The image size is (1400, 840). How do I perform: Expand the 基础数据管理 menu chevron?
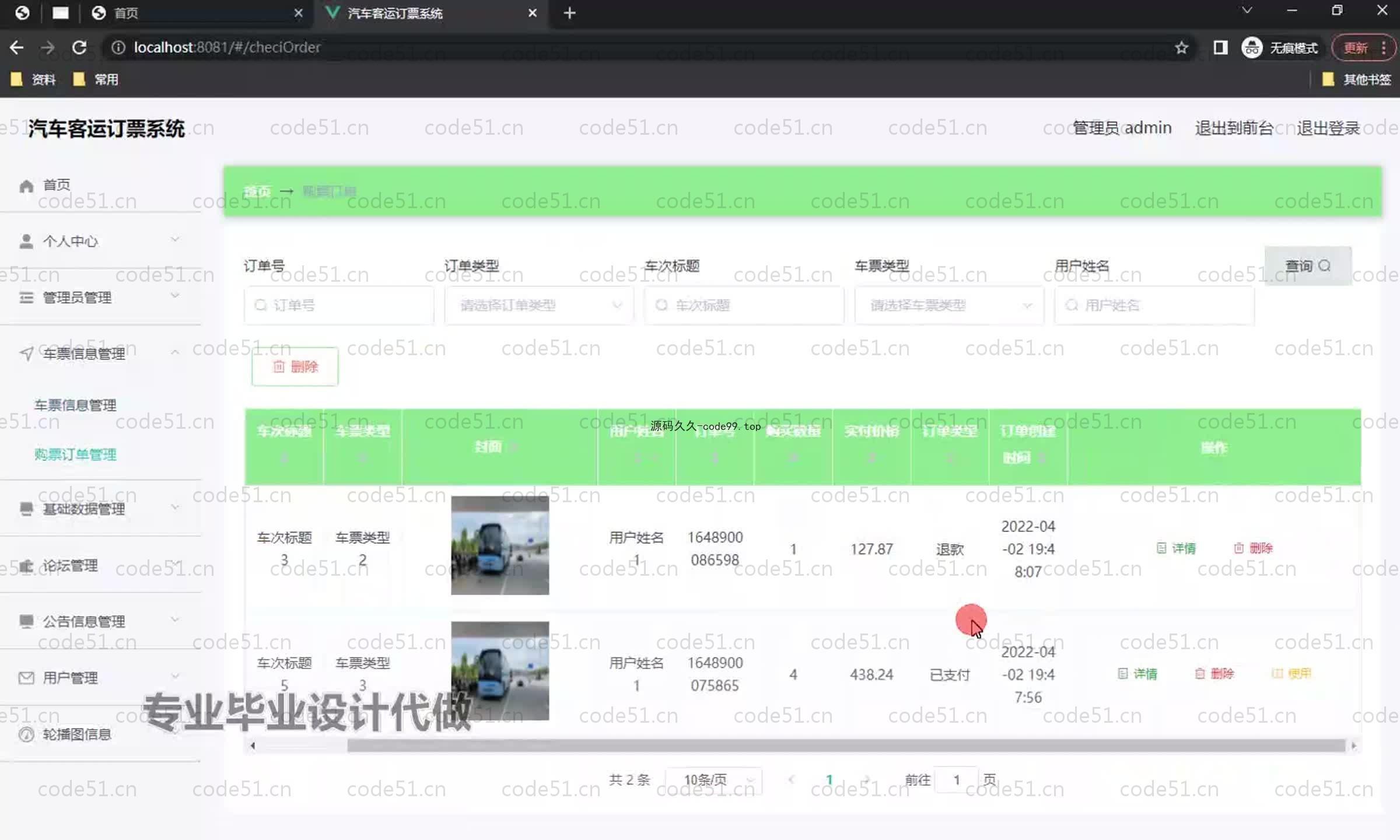click(x=175, y=508)
